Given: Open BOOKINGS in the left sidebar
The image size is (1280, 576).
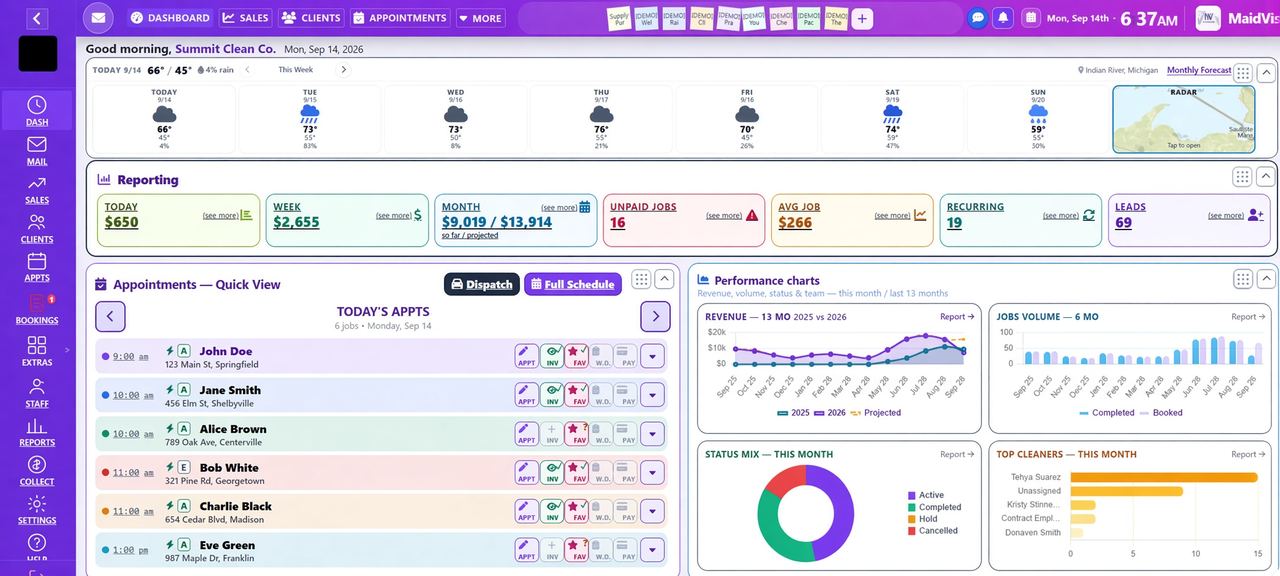Looking at the screenshot, I should (37, 309).
